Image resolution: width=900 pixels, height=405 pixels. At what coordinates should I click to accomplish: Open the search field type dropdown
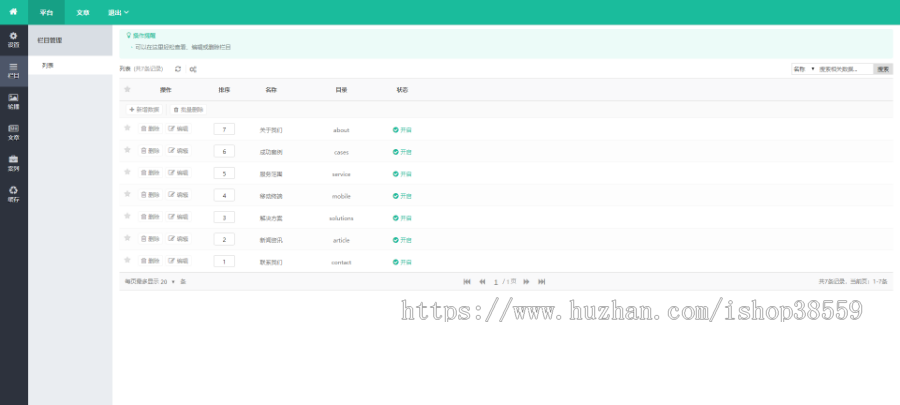[x=804, y=69]
